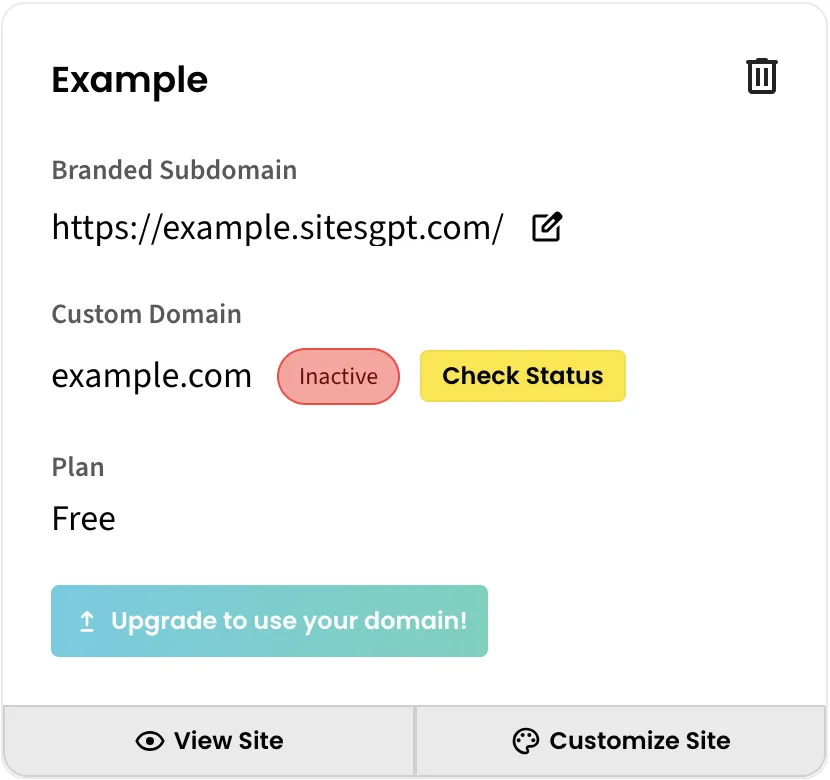Click the Branded Subdomain label
The width and height of the screenshot is (830, 780).
point(174,170)
